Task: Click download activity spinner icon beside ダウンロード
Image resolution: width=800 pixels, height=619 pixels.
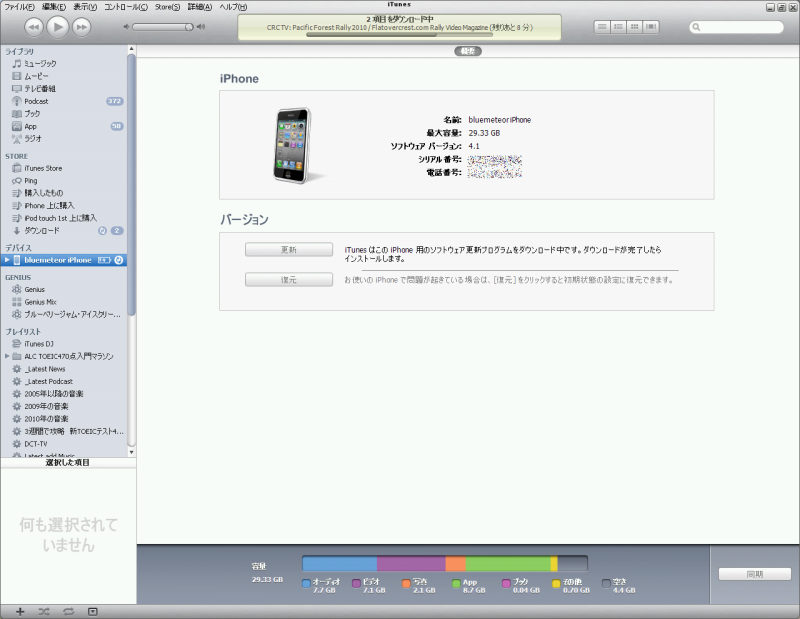Action: pyautogui.click(x=102, y=231)
